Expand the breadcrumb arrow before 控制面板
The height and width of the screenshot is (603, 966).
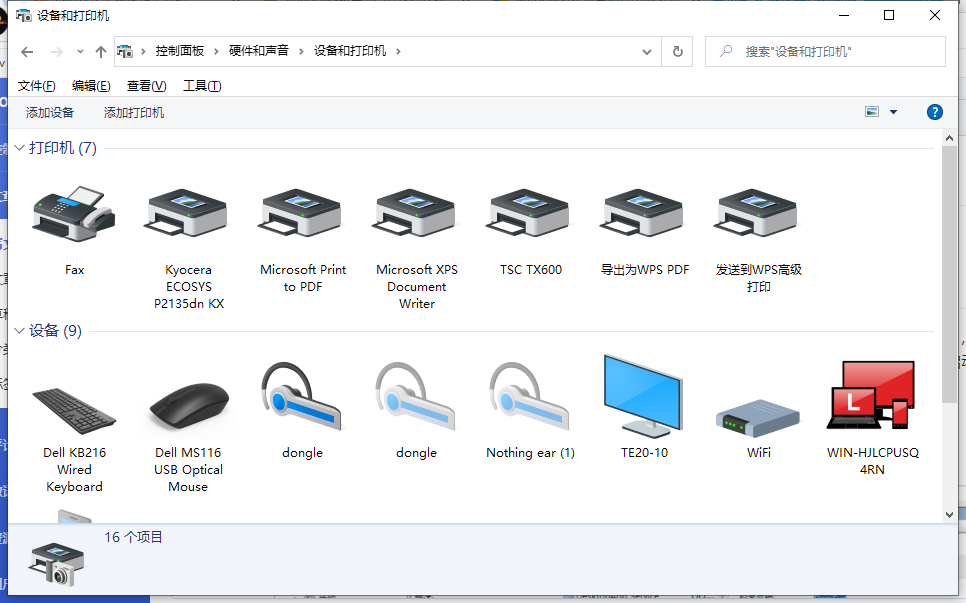click(x=143, y=52)
